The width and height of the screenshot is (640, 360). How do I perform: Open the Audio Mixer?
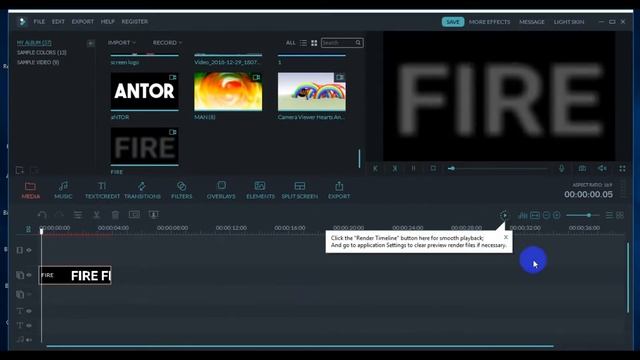point(522,215)
